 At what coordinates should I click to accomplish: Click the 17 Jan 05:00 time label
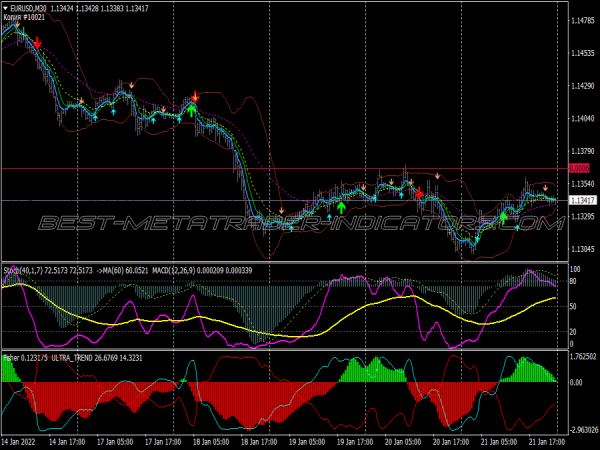click(115, 442)
